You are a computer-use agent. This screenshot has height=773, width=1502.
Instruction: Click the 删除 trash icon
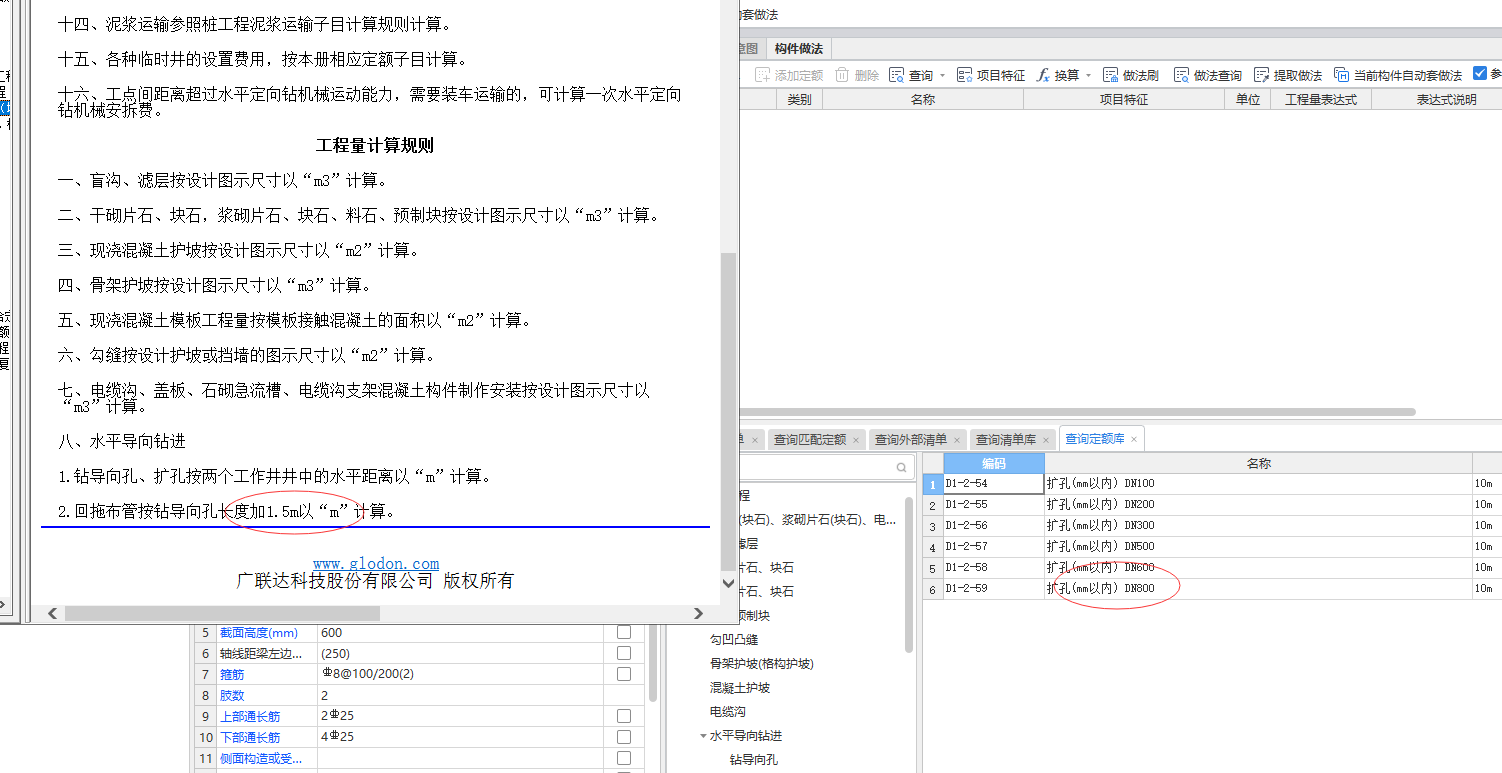(842, 75)
